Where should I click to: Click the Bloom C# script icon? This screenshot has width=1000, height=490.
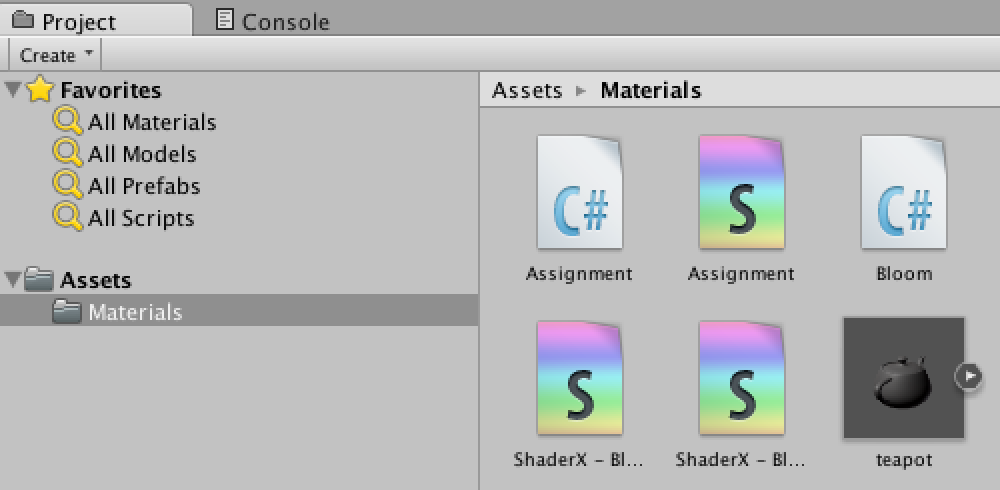click(x=903, y=193)
